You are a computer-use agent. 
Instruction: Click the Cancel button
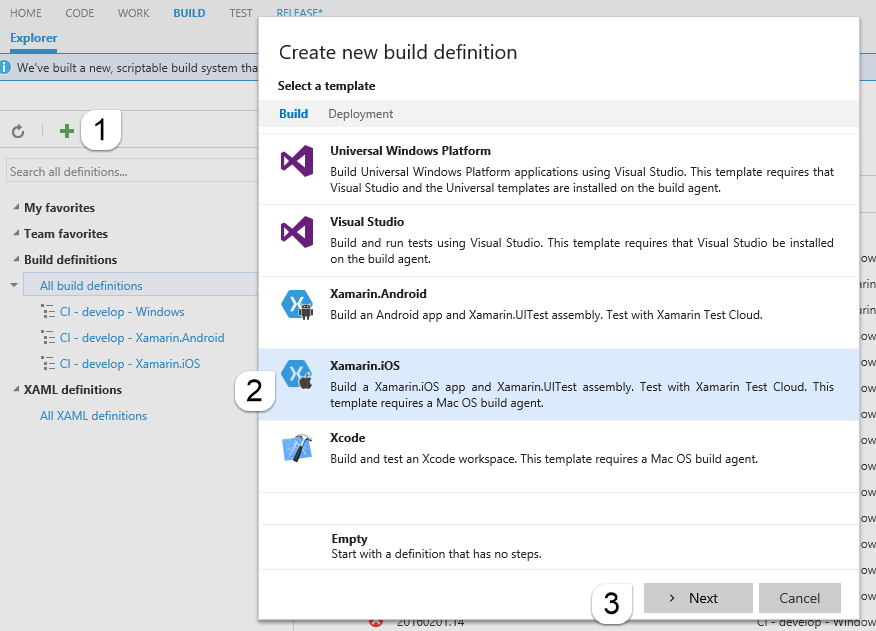pos(799,598)
